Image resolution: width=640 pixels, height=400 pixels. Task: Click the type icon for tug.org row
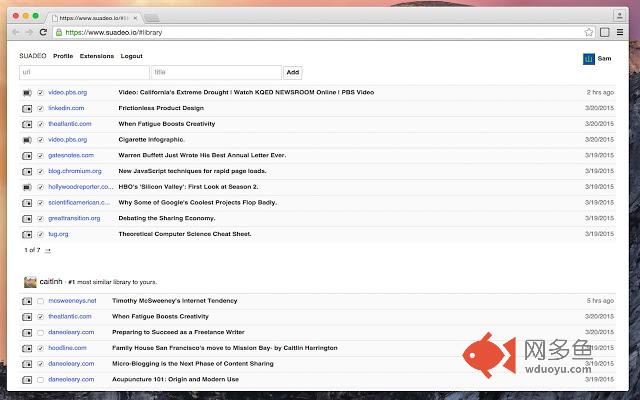(27, 235)
